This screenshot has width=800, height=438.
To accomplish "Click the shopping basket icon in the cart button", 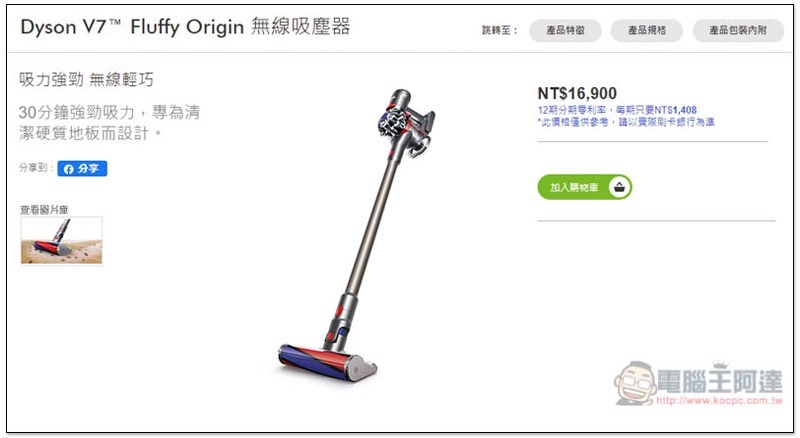I will coord(619,187).
